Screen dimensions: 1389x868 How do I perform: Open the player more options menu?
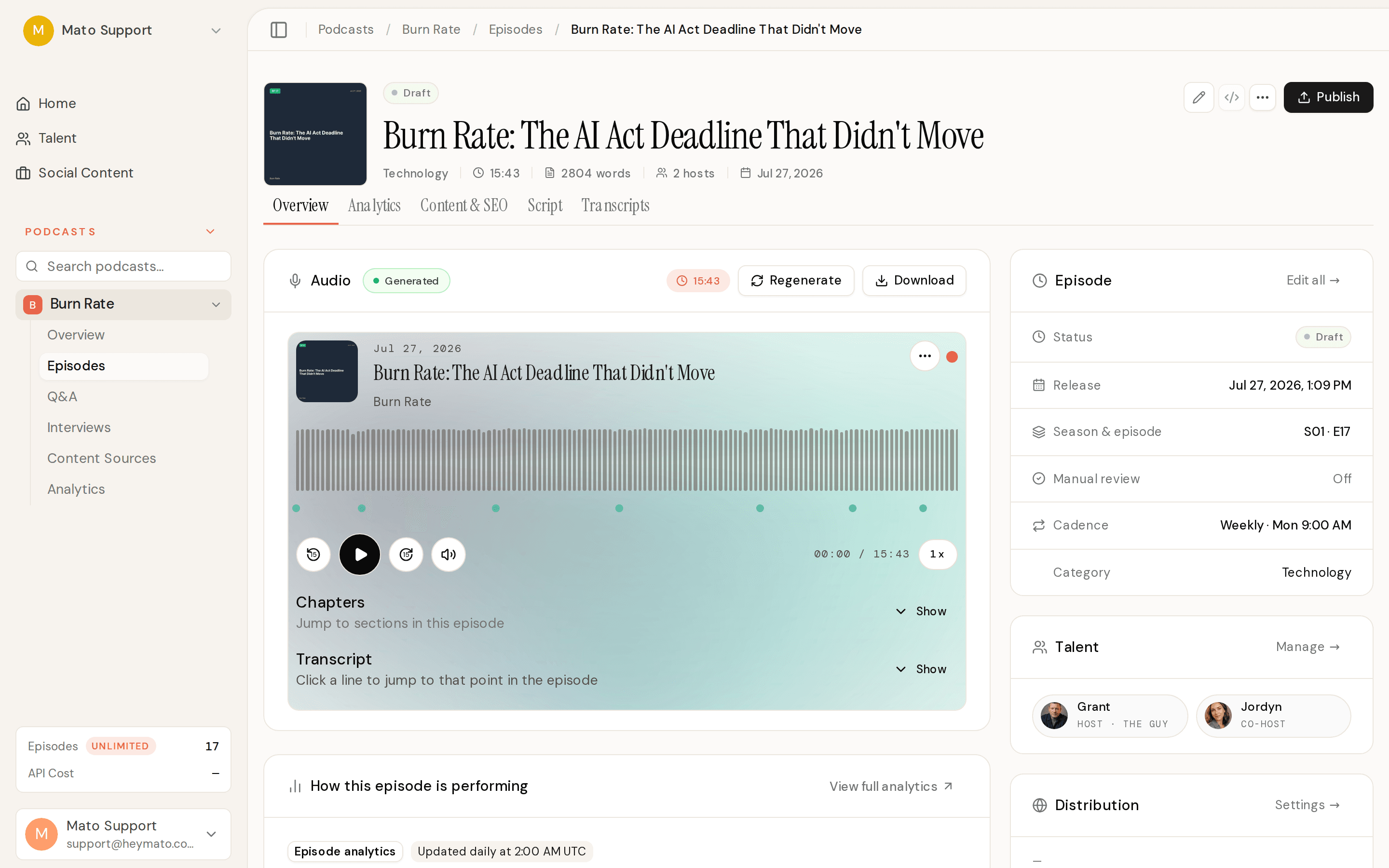click(924, 356)
